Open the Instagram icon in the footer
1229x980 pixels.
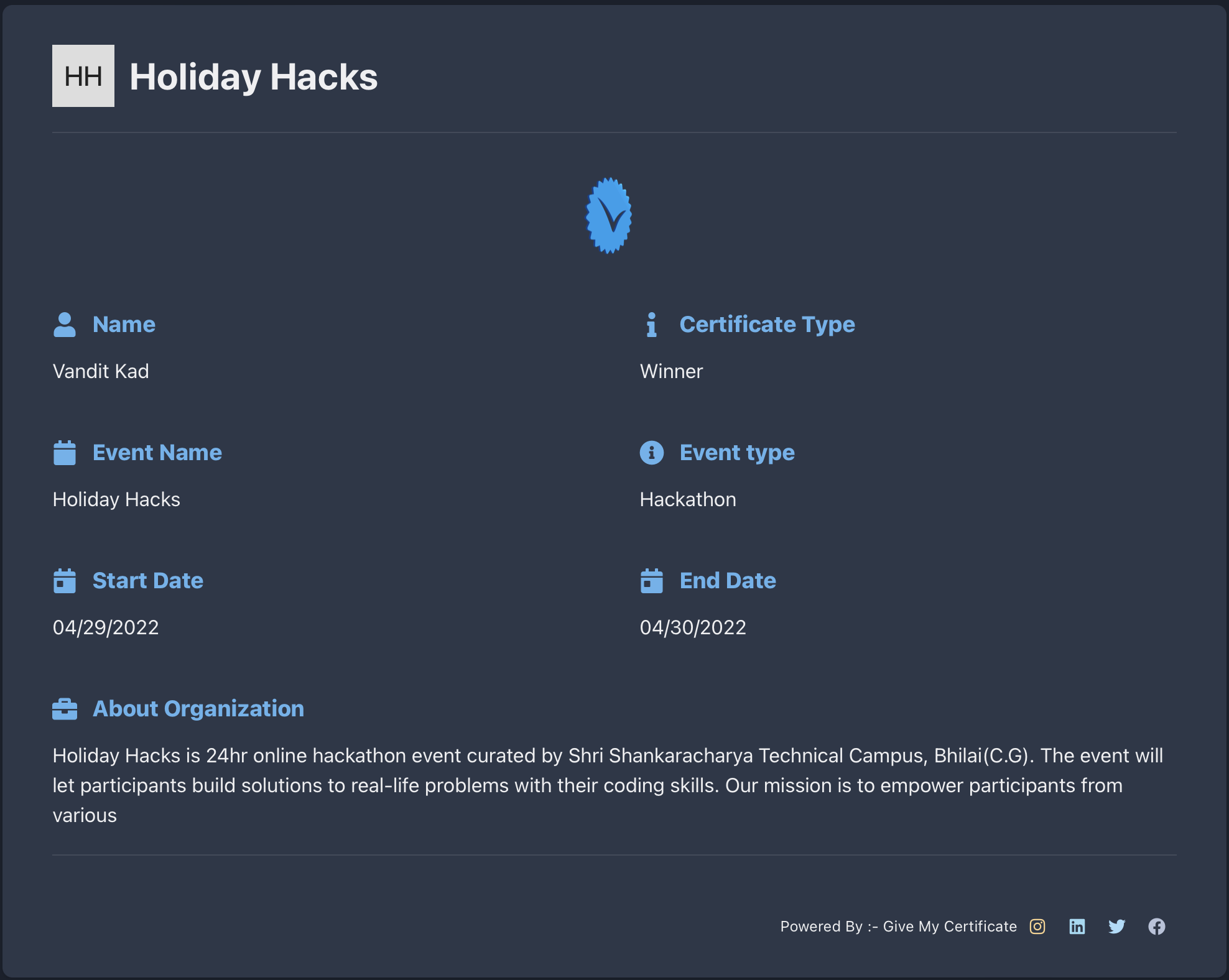1037,927
